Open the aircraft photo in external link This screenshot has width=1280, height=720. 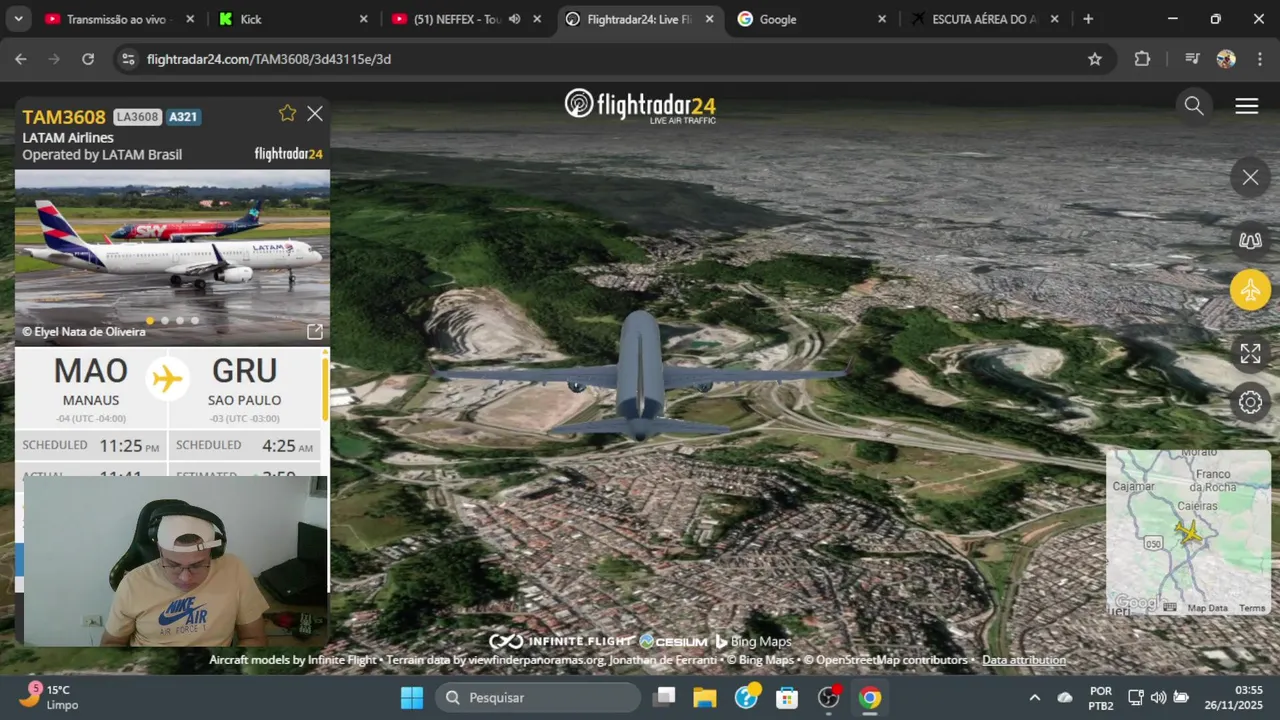tap(314, 331)
